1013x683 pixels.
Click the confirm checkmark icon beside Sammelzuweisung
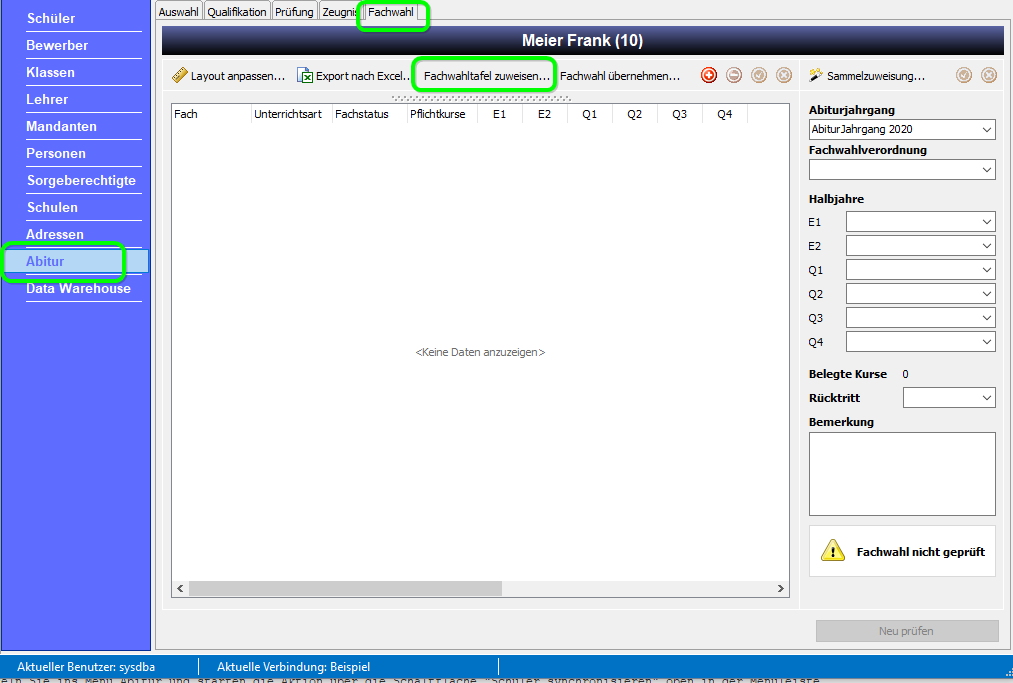point(964,76)
